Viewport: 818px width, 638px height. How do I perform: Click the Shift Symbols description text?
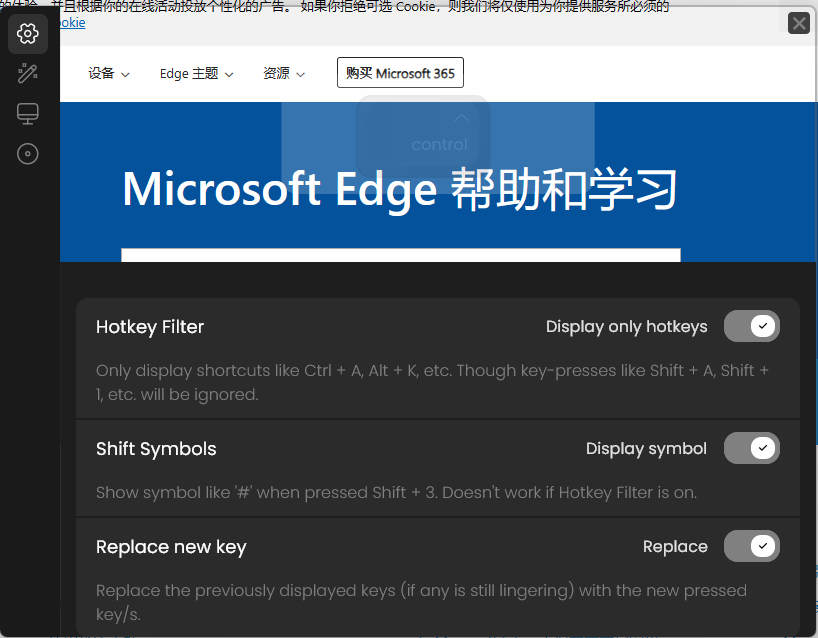(x=396, y=492)
